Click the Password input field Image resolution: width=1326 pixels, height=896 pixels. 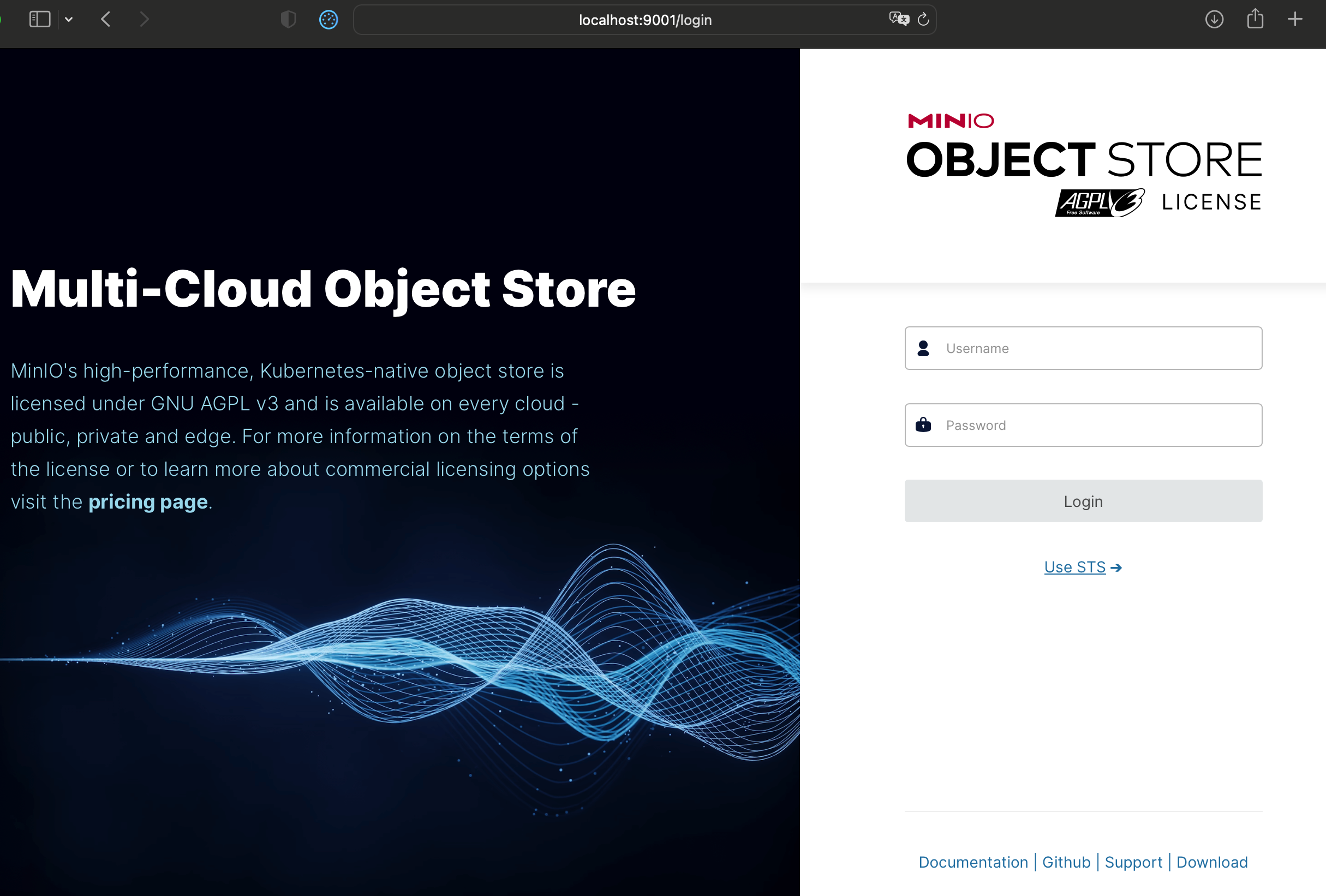(x=1083, y=425)
